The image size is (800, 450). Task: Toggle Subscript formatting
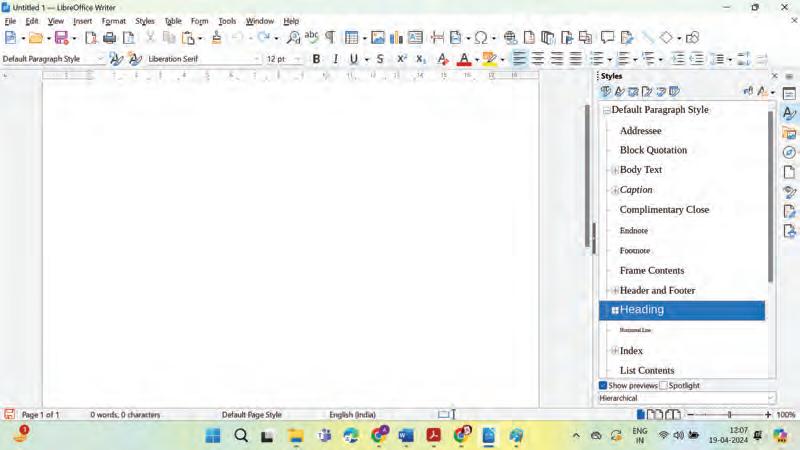[420, 59]
